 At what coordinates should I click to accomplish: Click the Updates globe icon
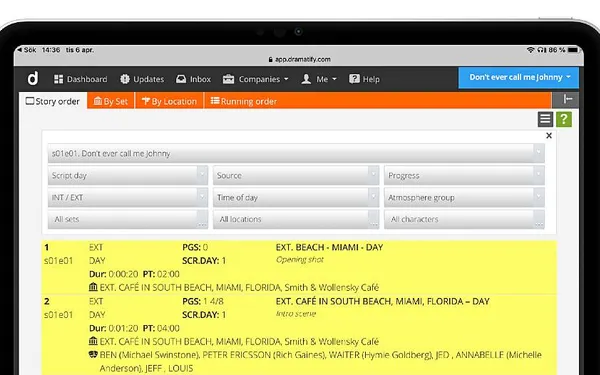click(125, 79)
